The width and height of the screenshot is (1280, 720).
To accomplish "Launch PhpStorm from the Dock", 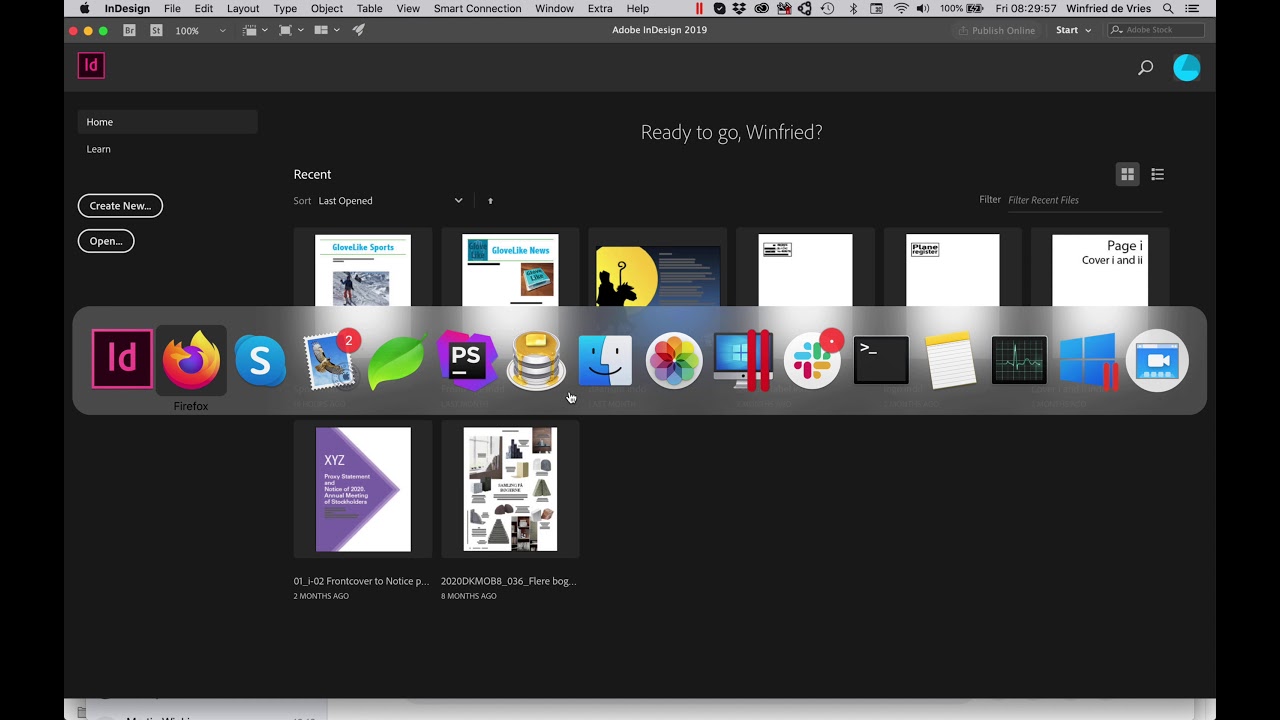I will [x=467, y=360].
